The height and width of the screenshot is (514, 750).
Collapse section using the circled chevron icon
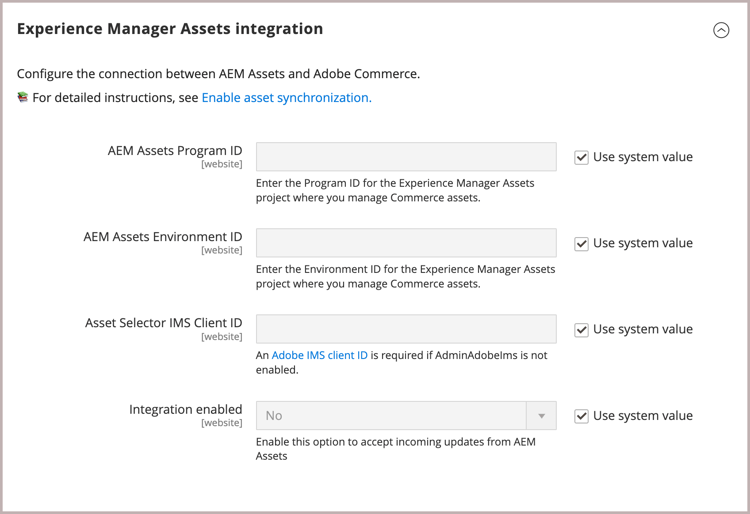pyautogui.click(x=721, y=30)
